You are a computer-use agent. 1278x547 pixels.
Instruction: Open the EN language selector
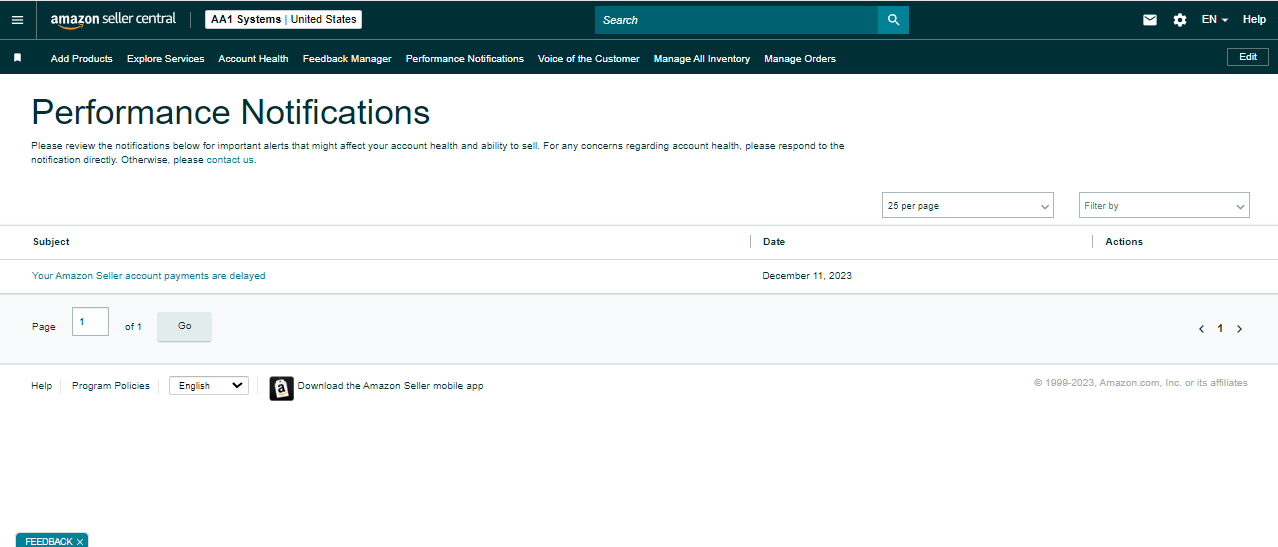click(x=1215, y=20)
